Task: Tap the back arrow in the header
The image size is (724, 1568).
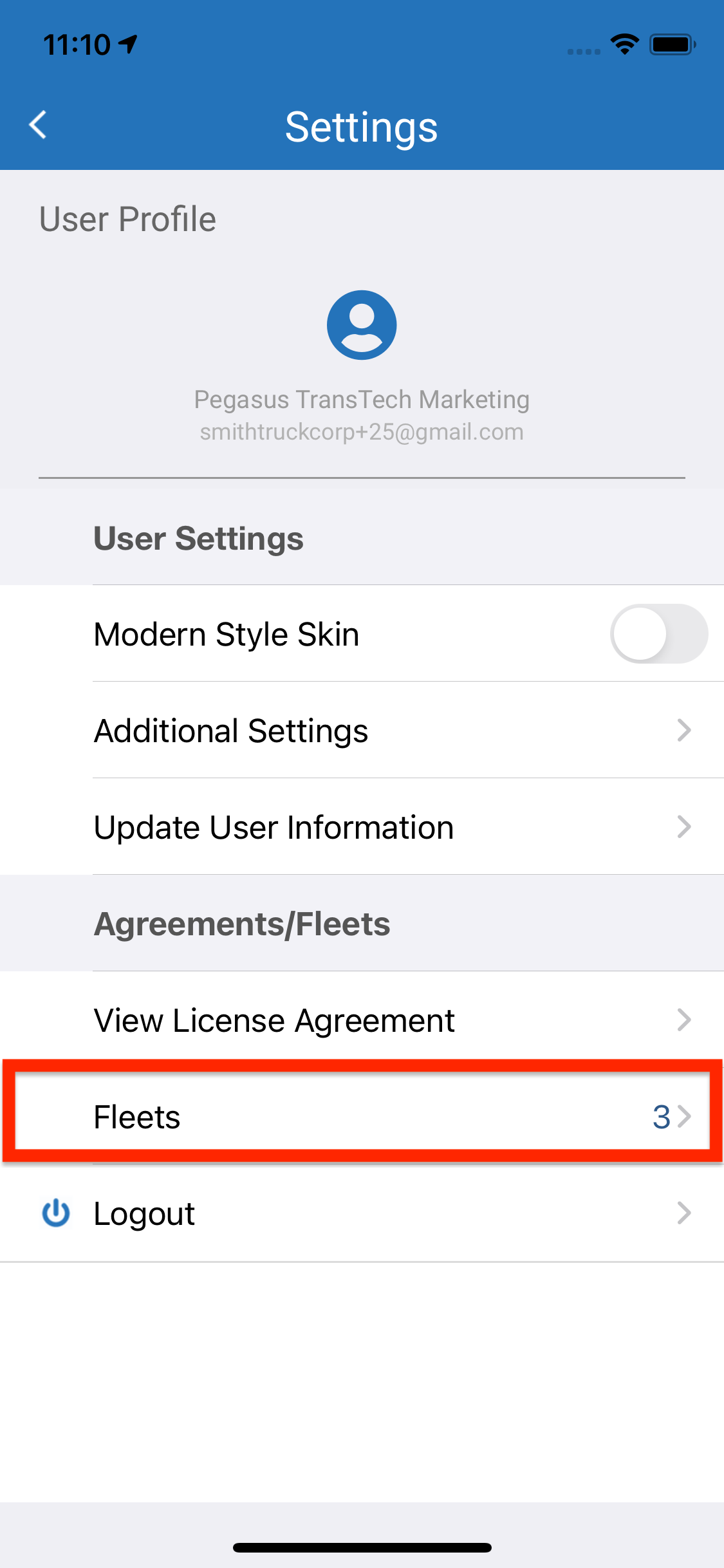Action: 39,125
